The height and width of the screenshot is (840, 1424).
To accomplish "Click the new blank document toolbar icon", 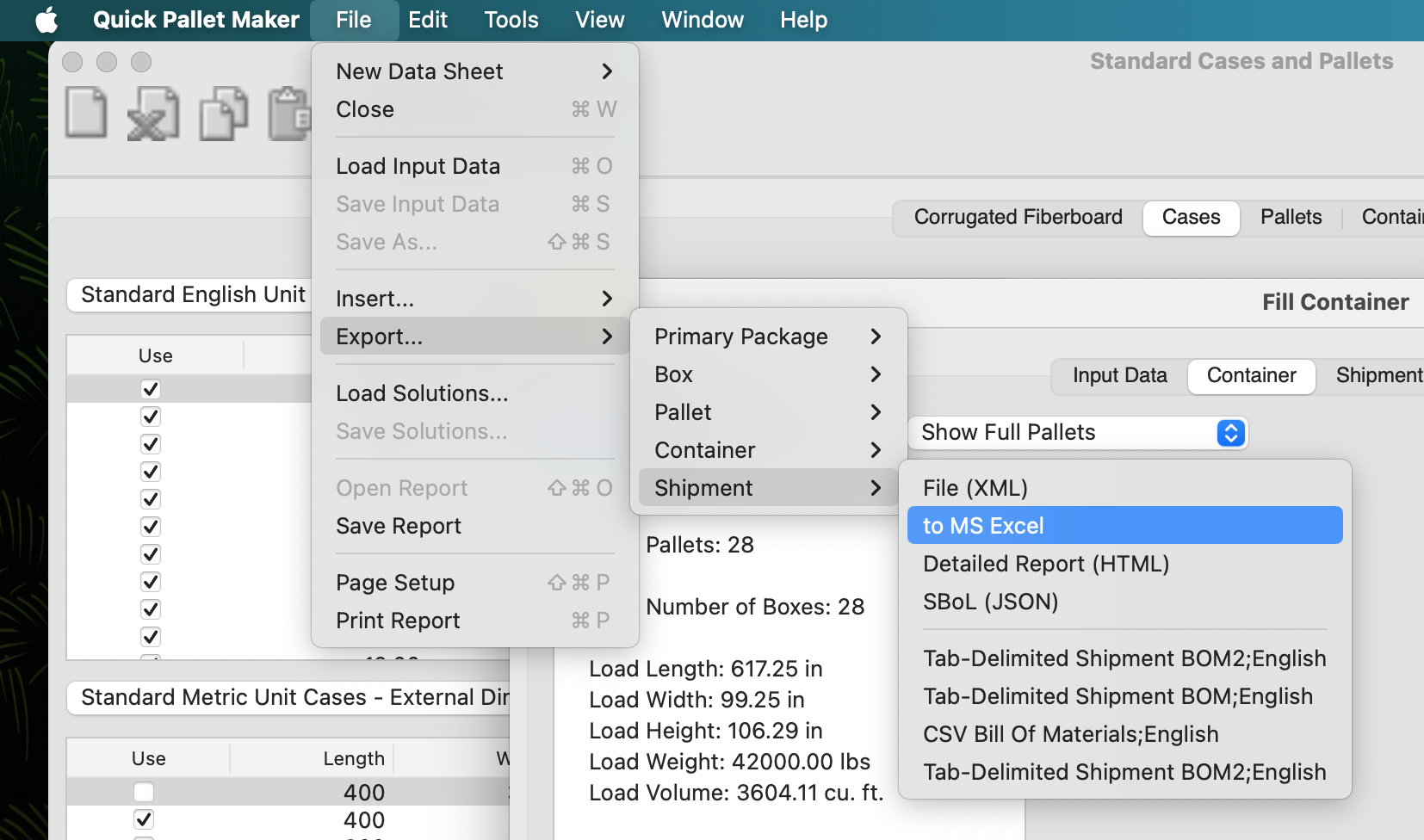I will pyautogui.click(x=86, y=114).
